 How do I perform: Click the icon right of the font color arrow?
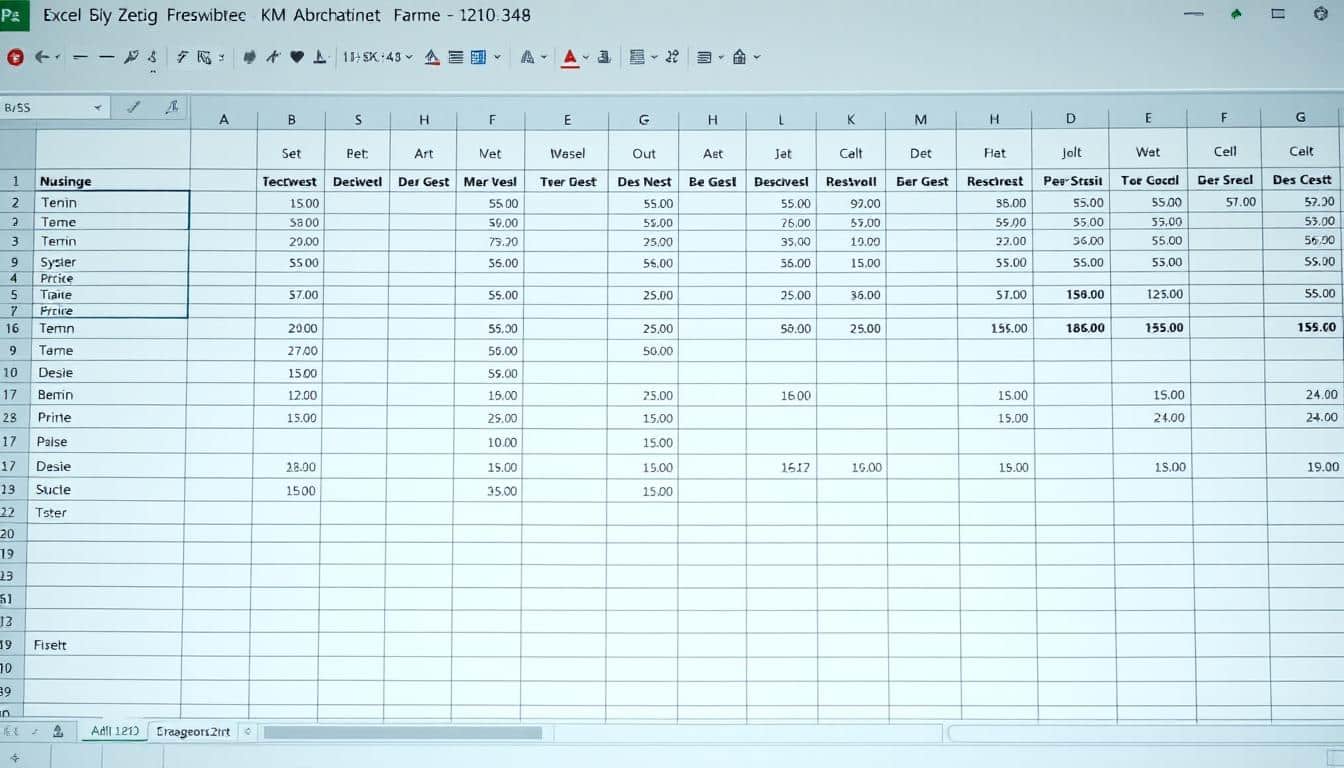click(604, 57)
